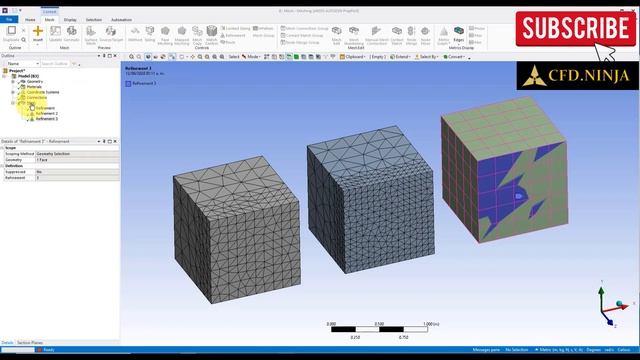Switch to the Section Planes tab
This screenshot has height=360, width=640.
[x=30, y=342]
